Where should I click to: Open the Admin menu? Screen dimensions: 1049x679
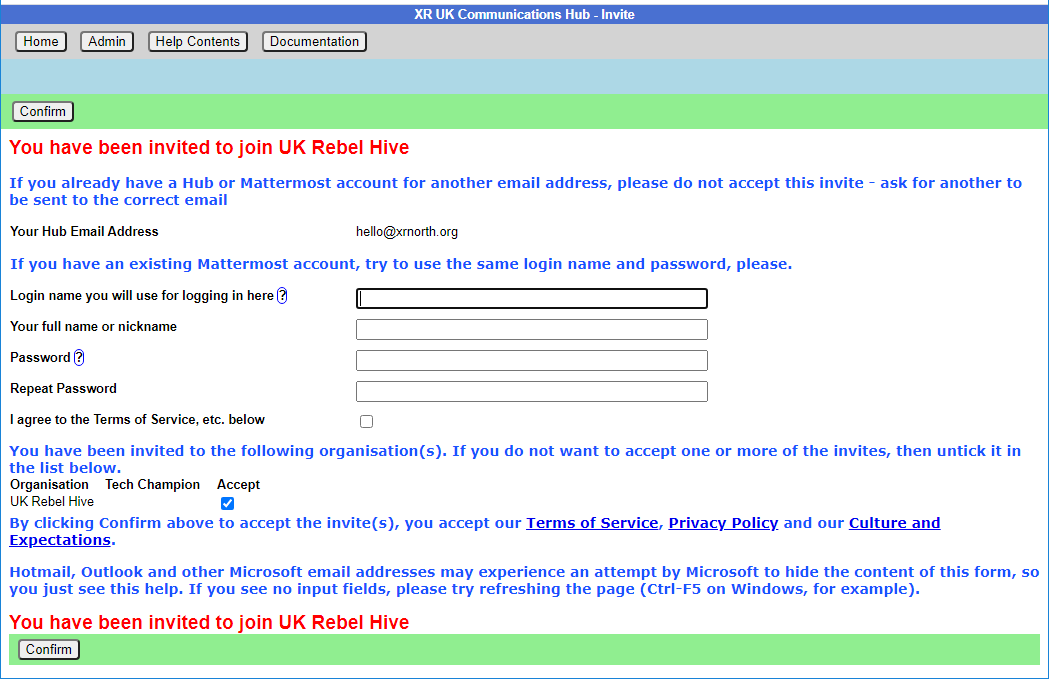107,41
